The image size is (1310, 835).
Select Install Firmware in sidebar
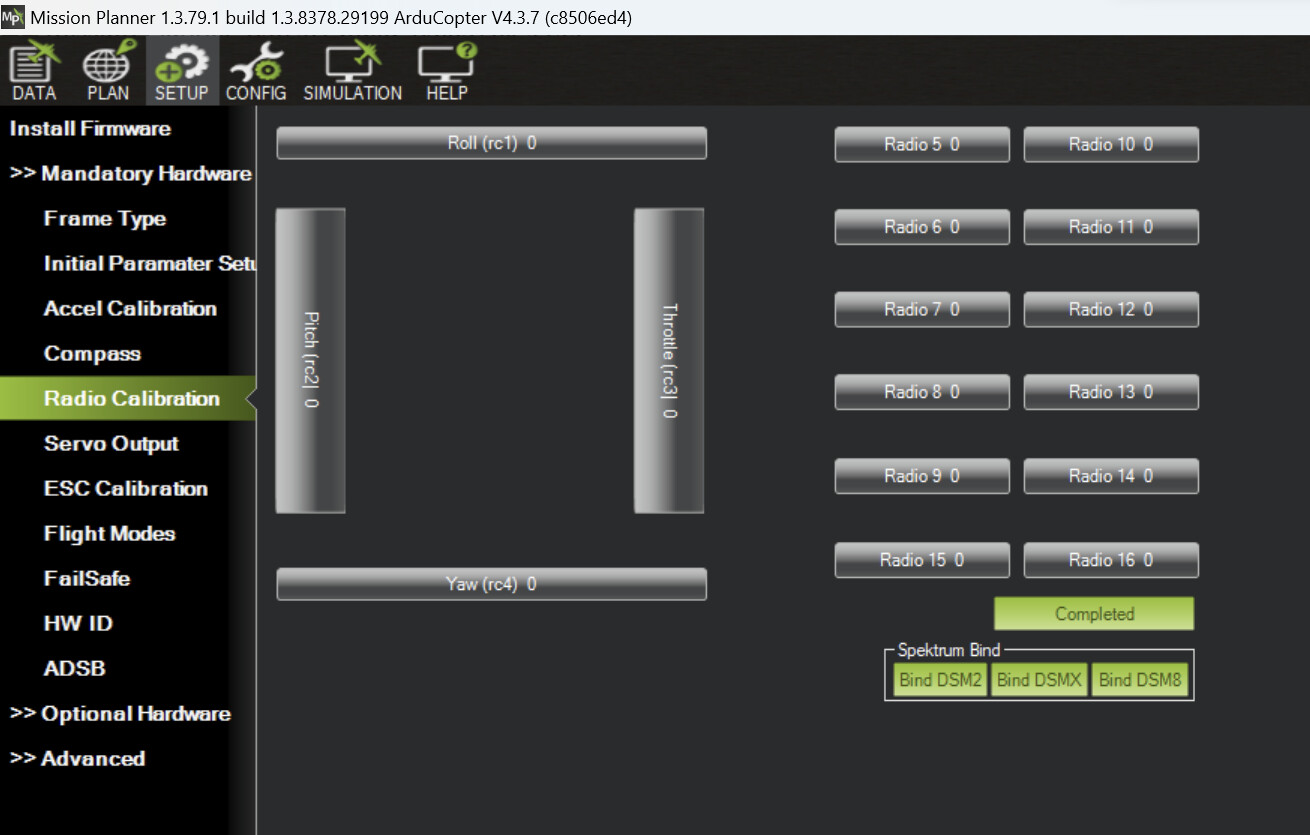(x=90, y=128)
